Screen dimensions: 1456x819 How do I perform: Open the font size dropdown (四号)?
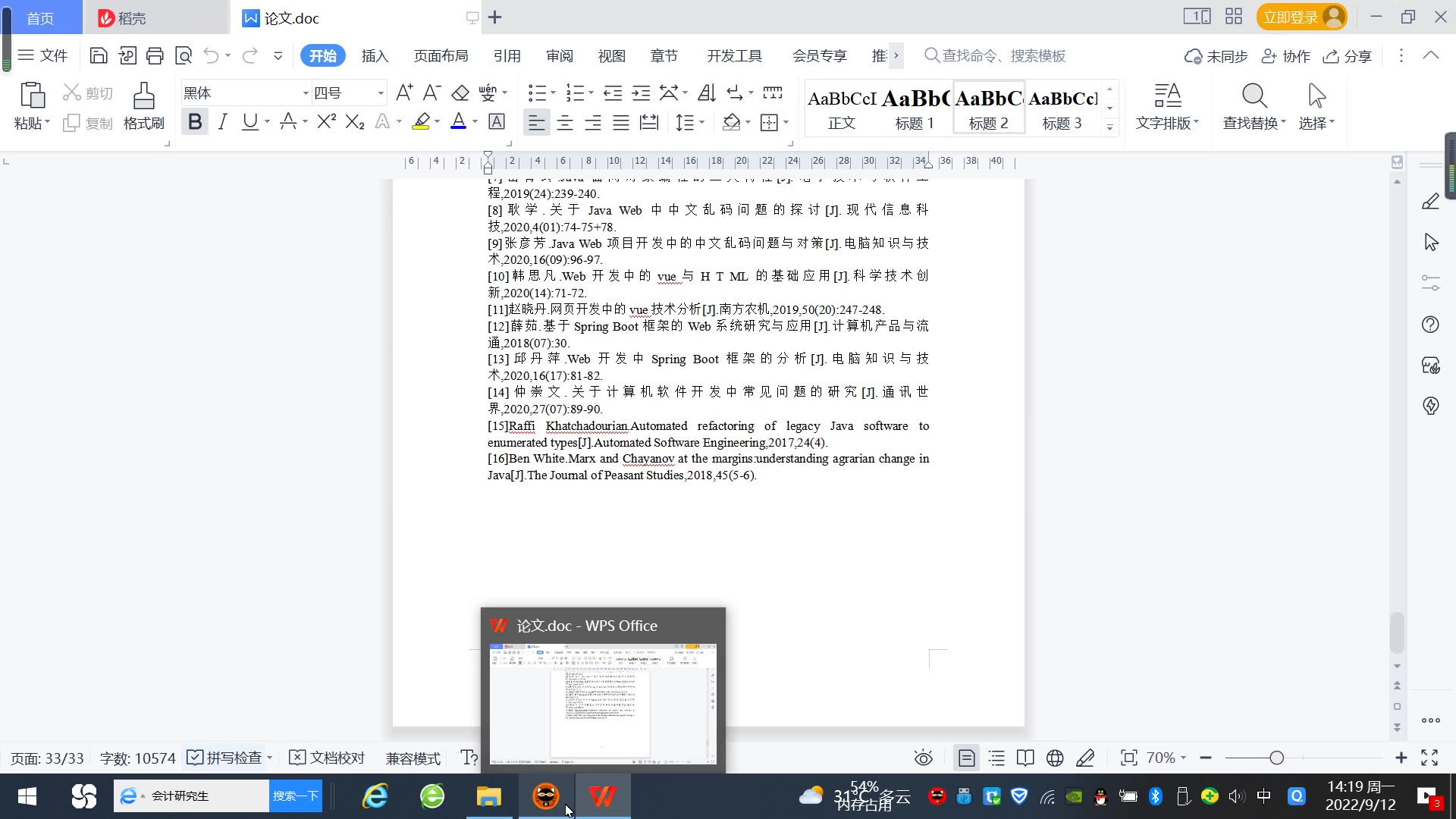pos(381,93)
